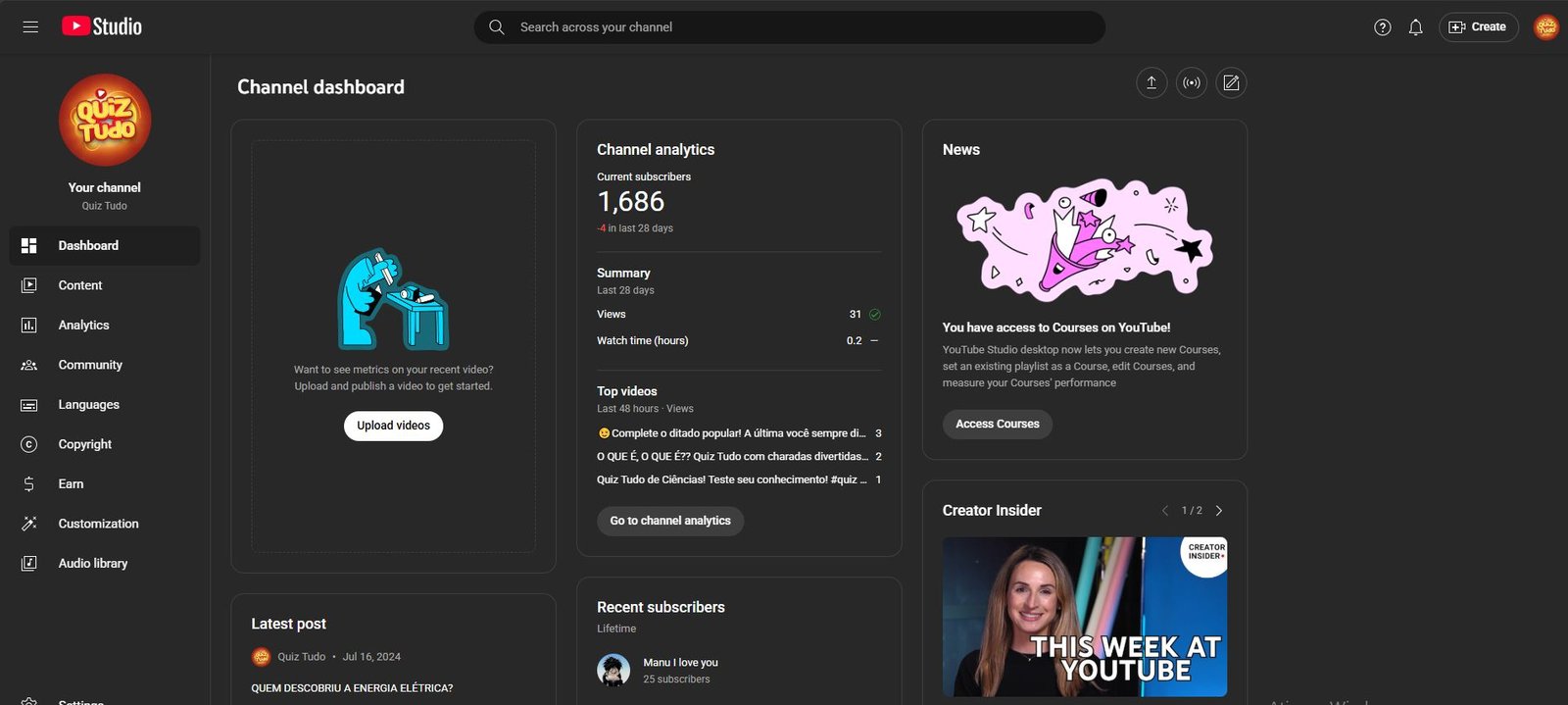
Task: Click 'You have access to Courses on YouTube!' headline
Action: coord(1056,327)
